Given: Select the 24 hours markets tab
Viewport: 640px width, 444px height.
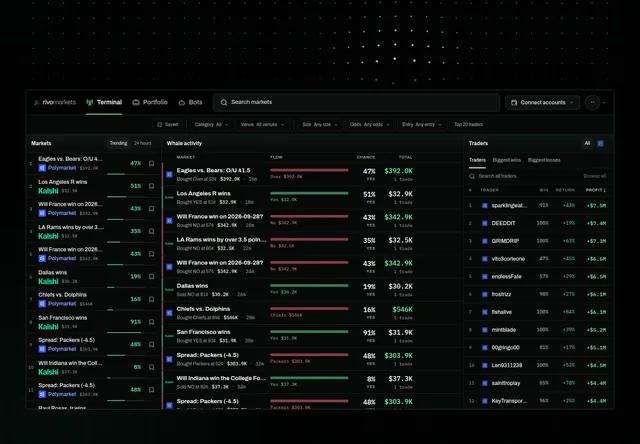Looking at the screenshot, I should (142, 143).
